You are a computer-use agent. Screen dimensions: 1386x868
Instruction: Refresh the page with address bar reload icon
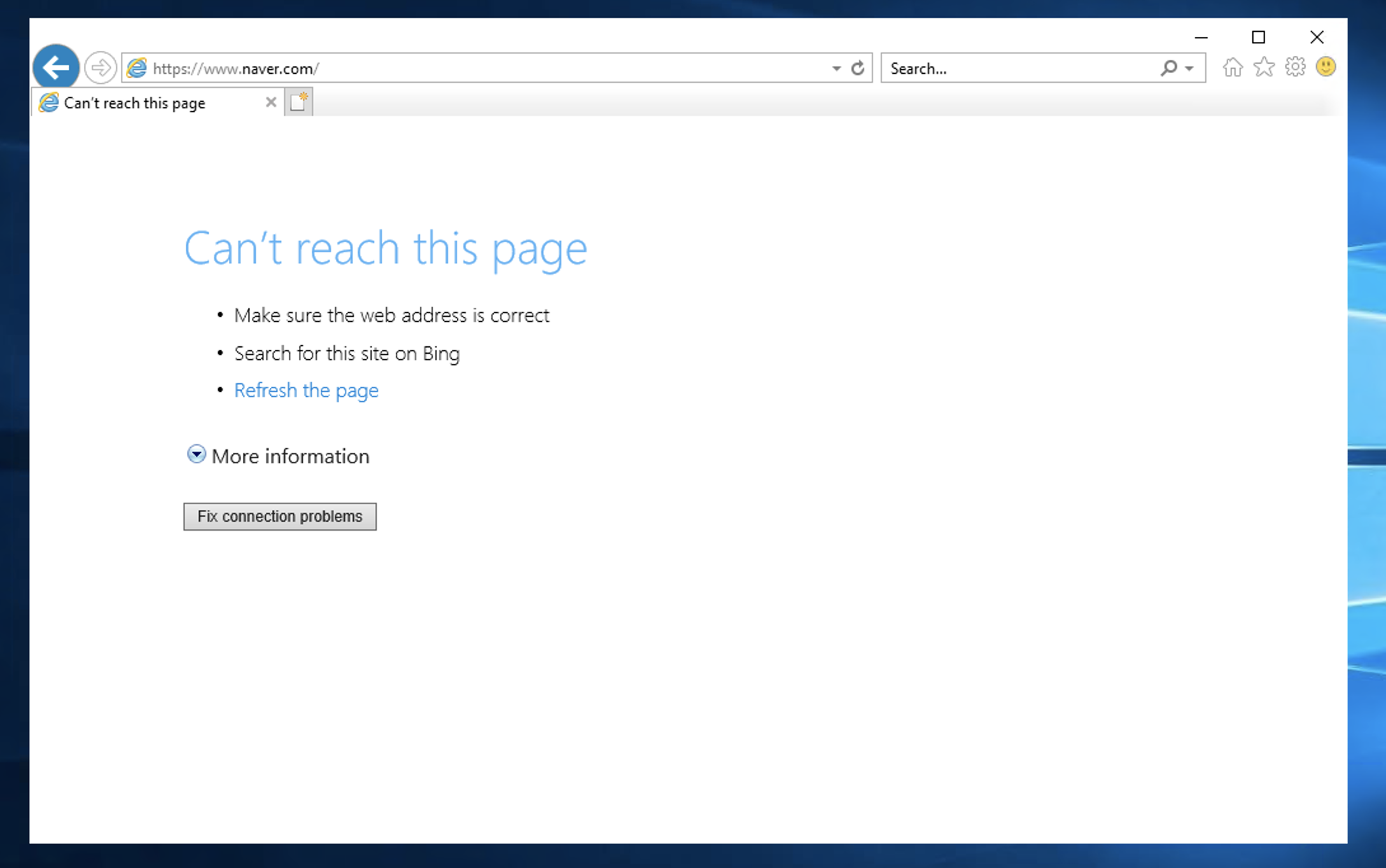(x=858, y=68)
